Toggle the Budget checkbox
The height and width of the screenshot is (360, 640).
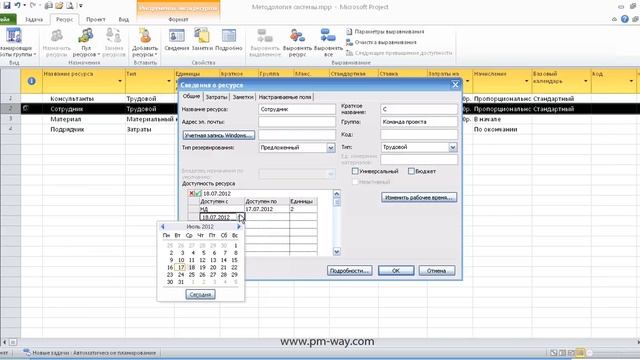(411, 171)
